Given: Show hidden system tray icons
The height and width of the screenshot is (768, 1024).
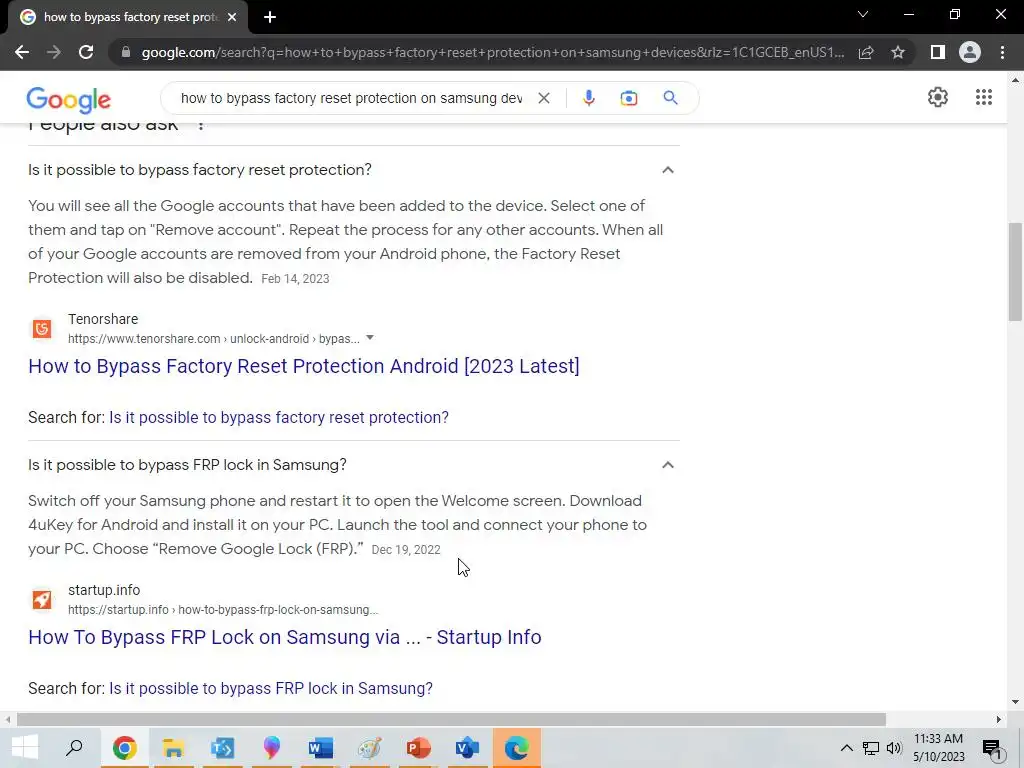Looking at the screenshot, I should coord(846,748).
